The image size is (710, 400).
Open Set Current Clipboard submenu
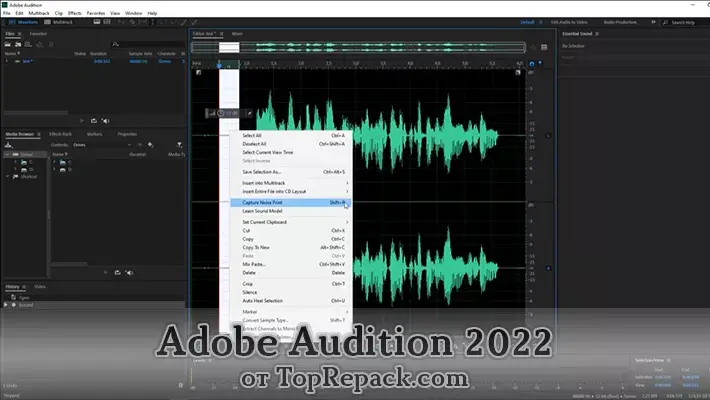(290, 222)
